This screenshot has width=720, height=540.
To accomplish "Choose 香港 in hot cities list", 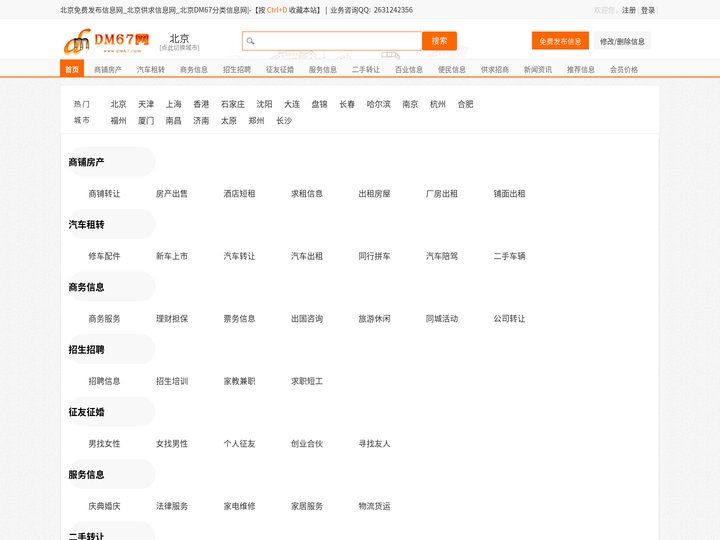I will point(201,104).
